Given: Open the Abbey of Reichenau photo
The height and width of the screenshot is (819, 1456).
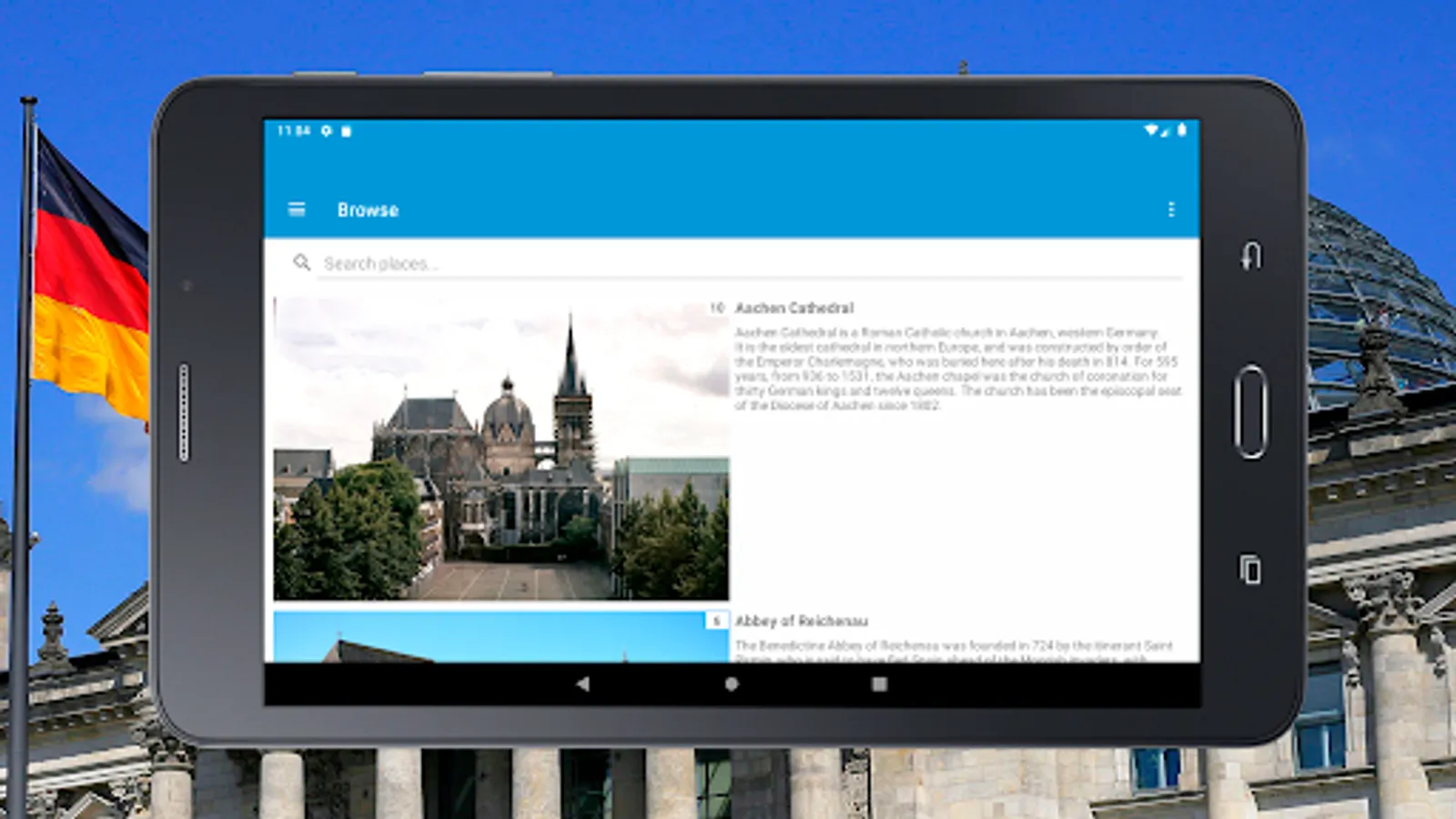Looking at the screenshot, I should point(501,637).
